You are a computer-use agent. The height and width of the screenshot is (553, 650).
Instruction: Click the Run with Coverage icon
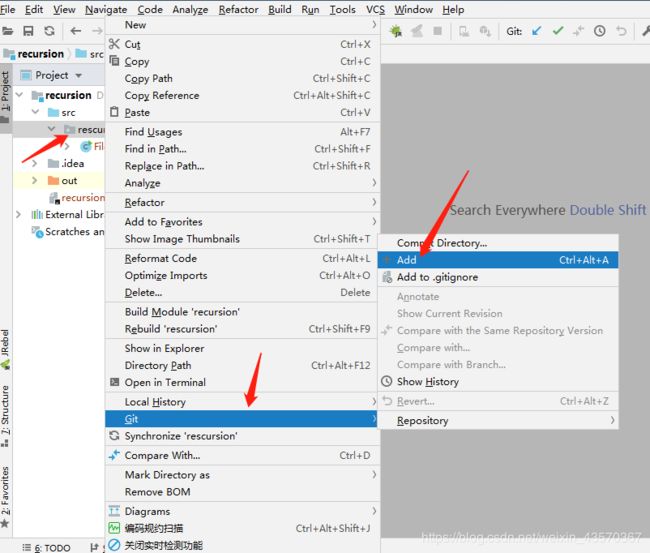point(417,31)
